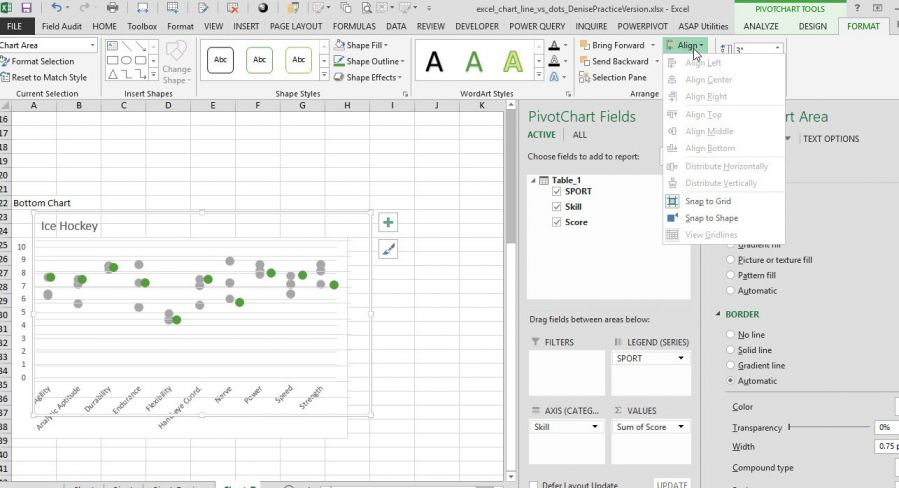Insert a text box shape from shapes gallery
899x488 pixels.
click(113, 46)
